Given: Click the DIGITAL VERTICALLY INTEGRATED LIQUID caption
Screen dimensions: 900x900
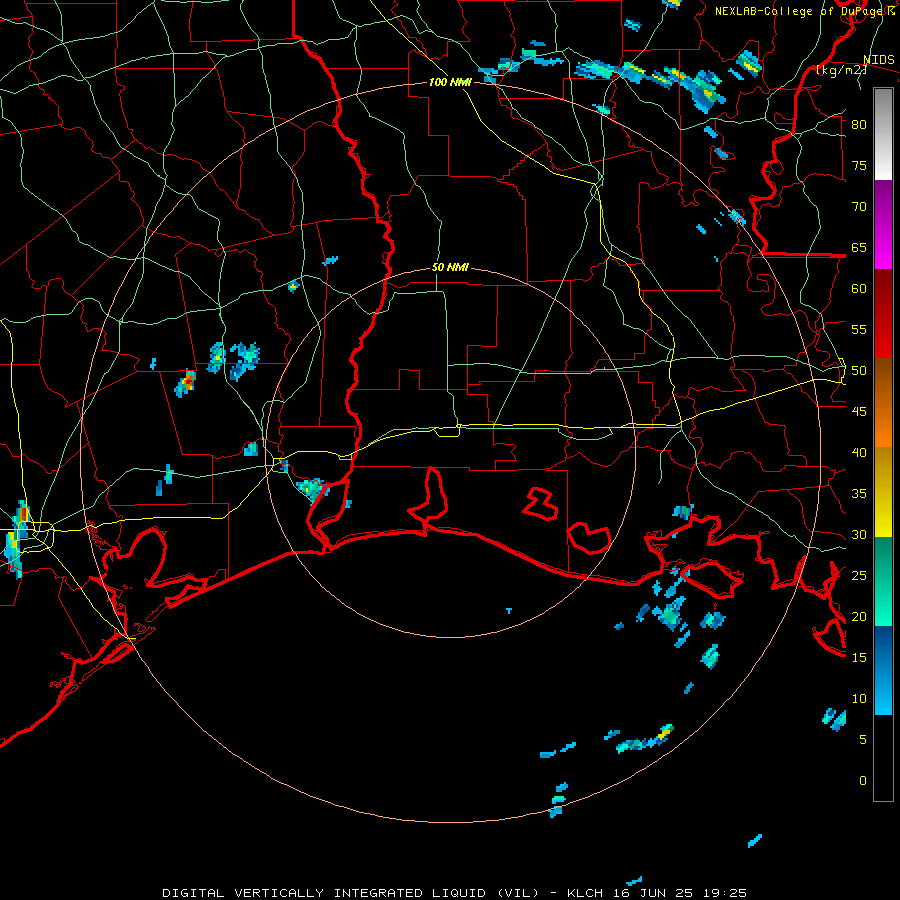Looking at the screenshot, I should pyautogui.click(x=350, y=893).
